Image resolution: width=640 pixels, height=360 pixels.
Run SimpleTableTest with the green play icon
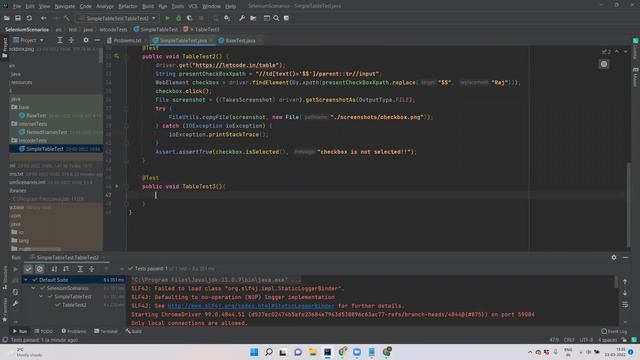(167, 18)
